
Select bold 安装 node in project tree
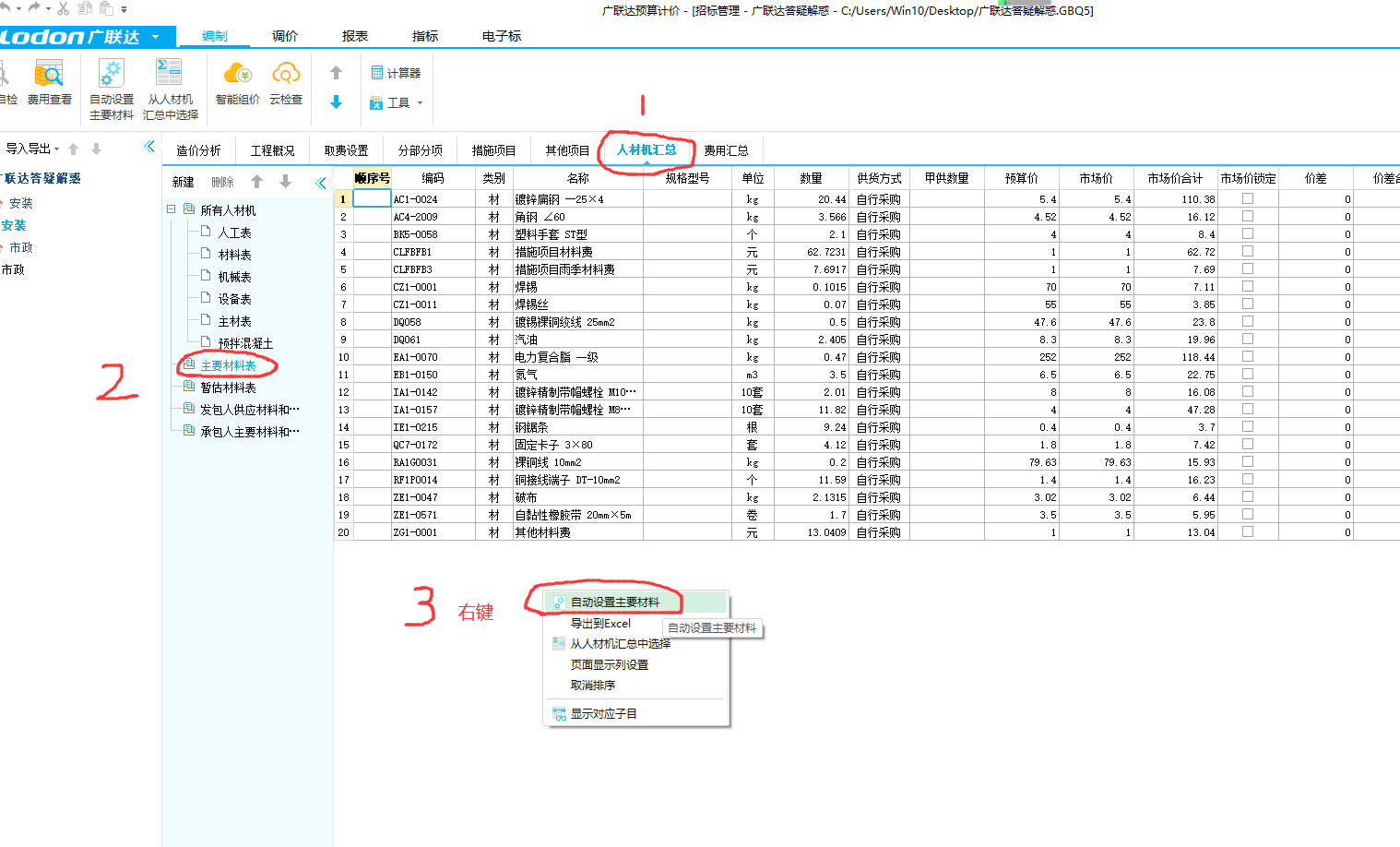tap(14, 225)
